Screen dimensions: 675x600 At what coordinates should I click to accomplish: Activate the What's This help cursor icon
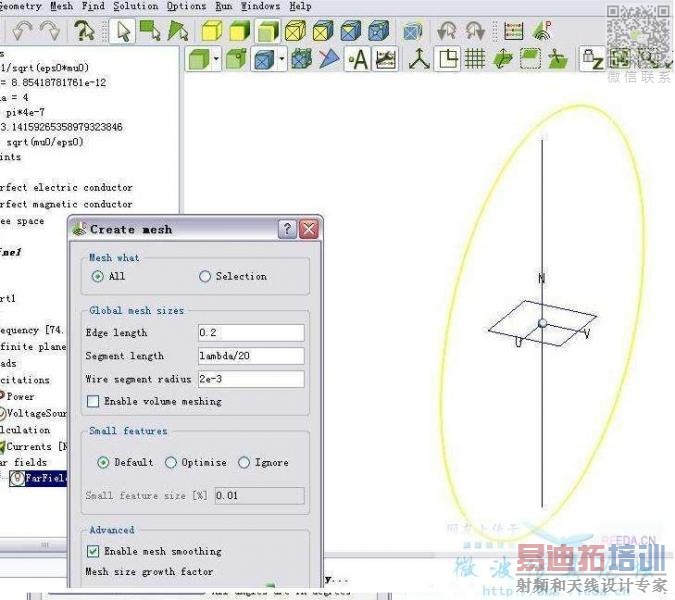[x=84, y=31]
